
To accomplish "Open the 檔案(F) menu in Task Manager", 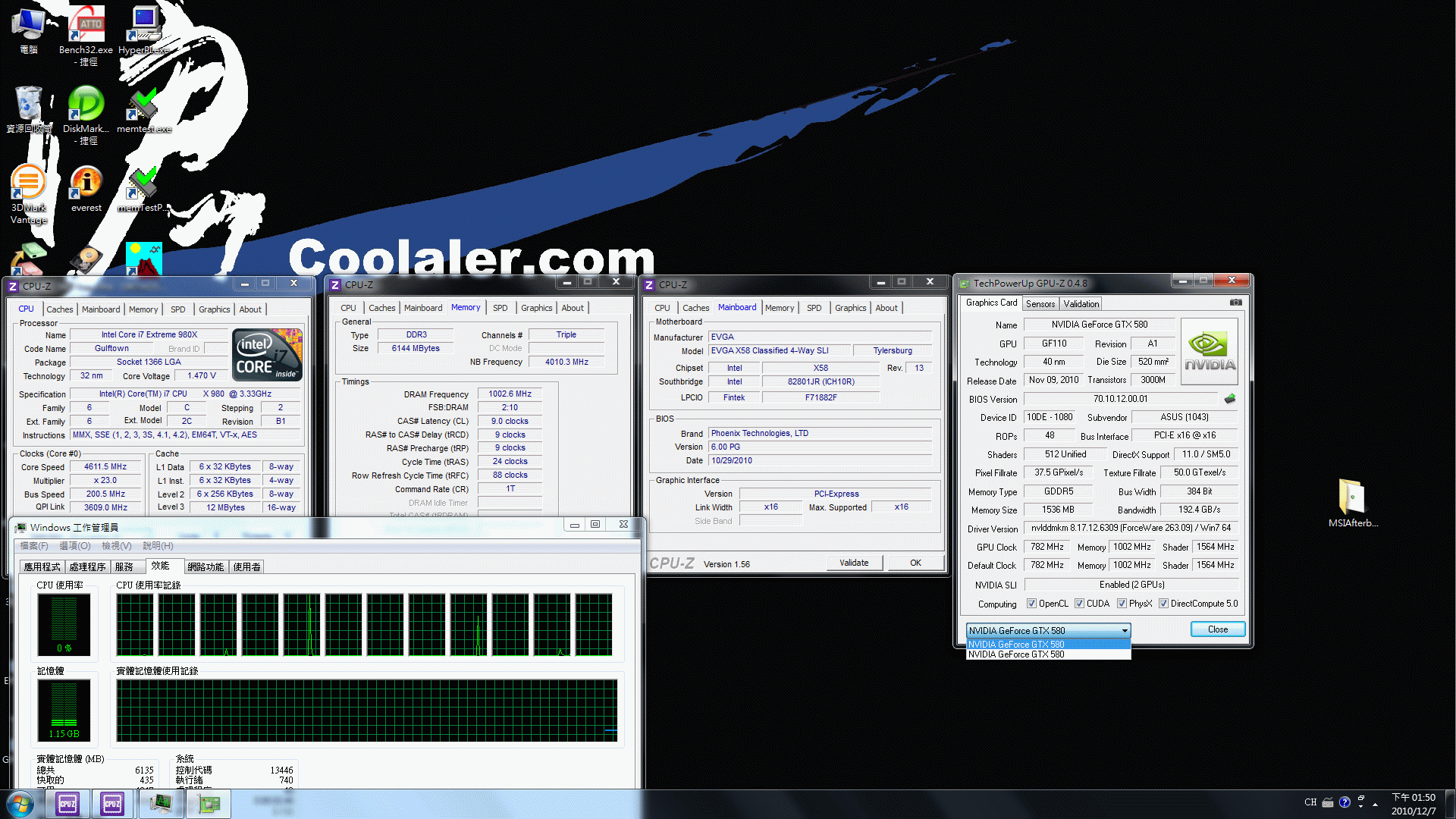I will pyautogui.click(x=34, y=546).
